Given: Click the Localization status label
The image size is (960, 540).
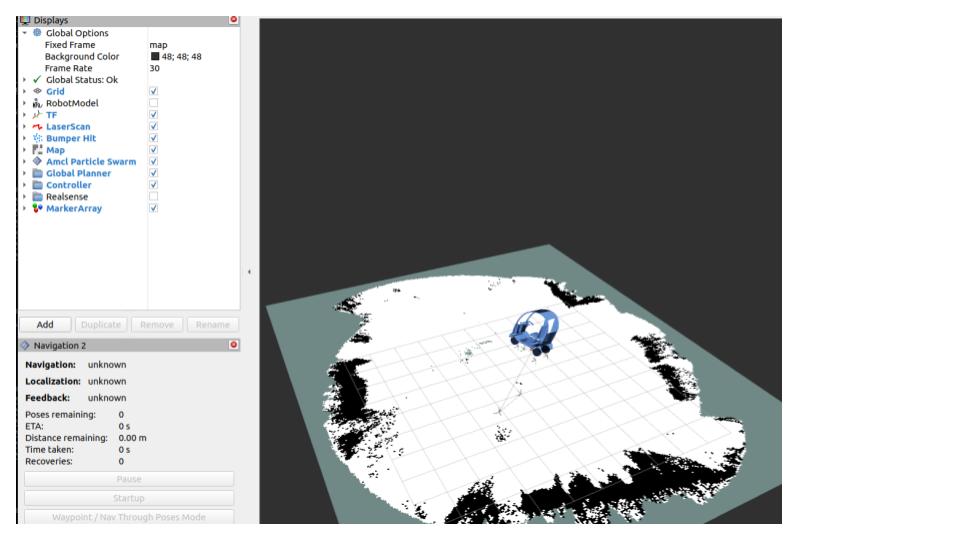Looking at the screenshot, I should [x=53, y=381].
